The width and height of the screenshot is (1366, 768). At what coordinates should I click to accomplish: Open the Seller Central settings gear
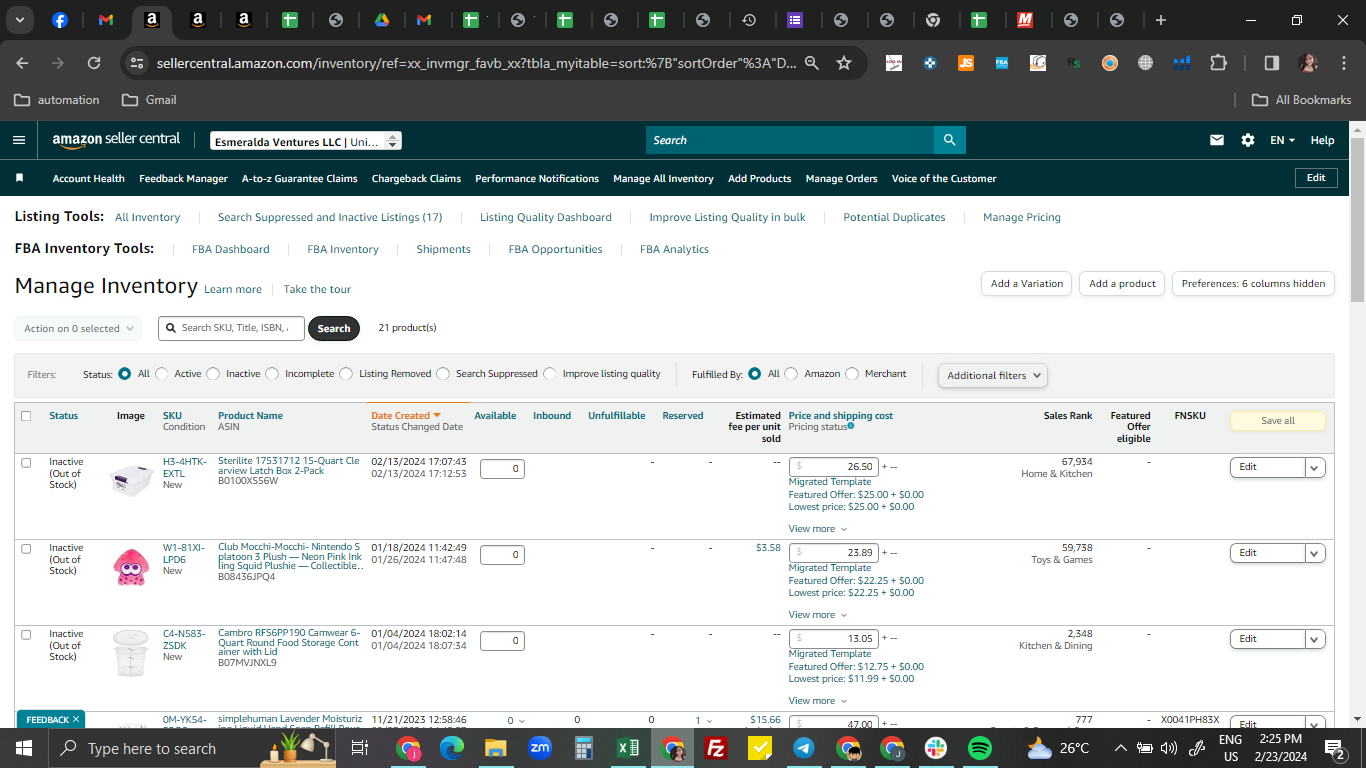tap(1248, 140)
